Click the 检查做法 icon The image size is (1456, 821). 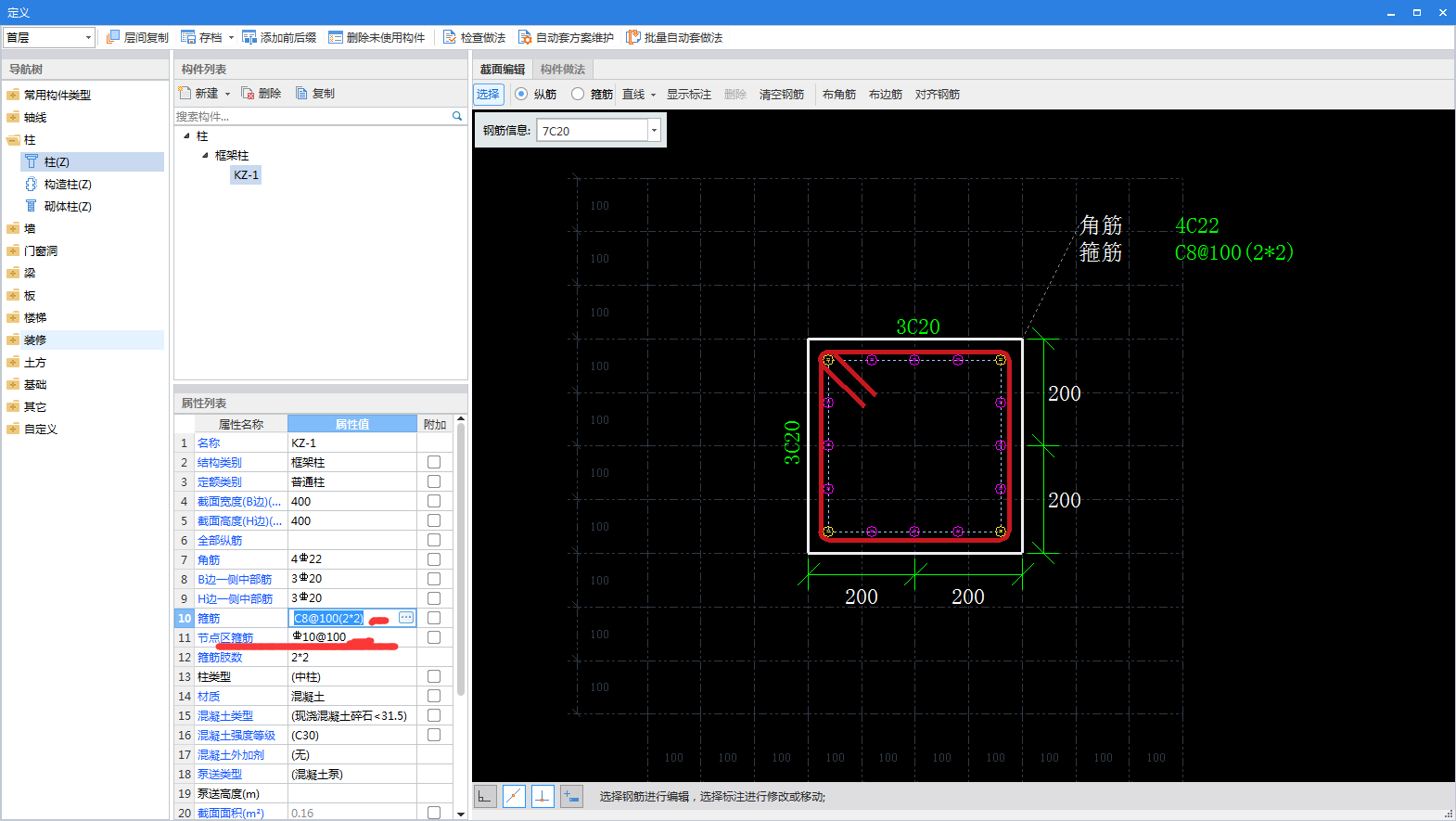pos(450,37)
